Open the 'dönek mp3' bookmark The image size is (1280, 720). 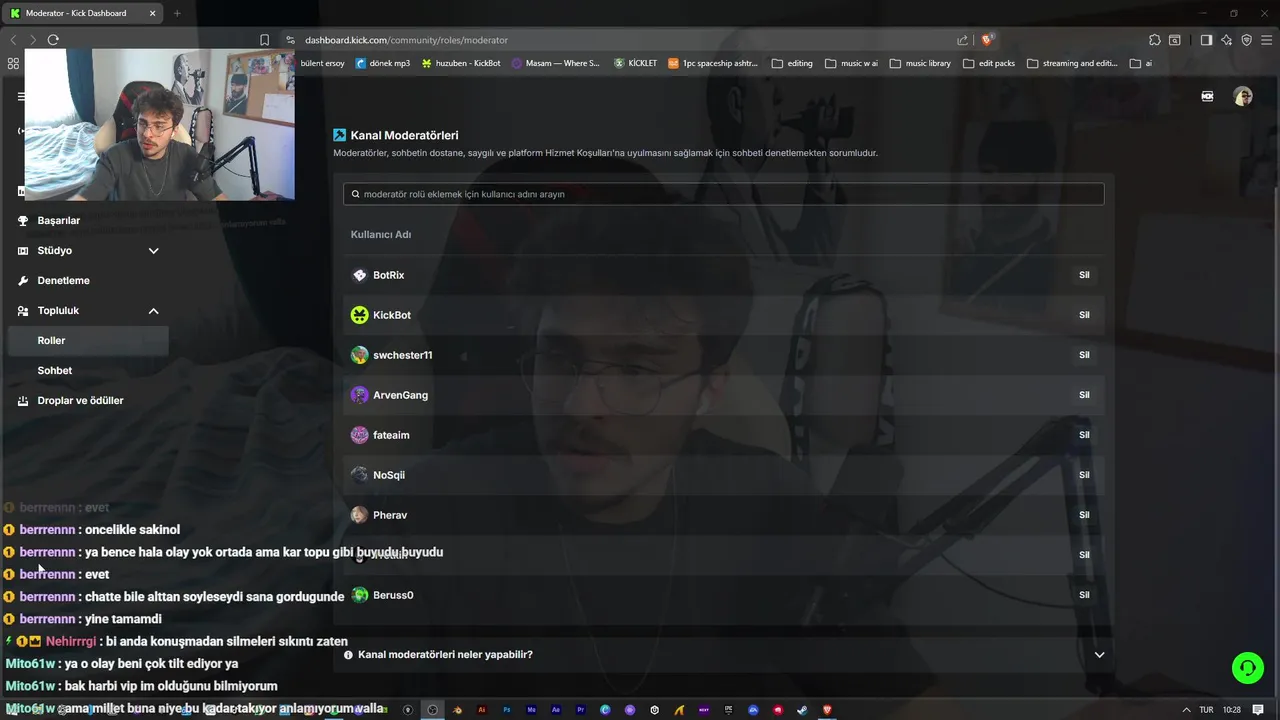383,63
